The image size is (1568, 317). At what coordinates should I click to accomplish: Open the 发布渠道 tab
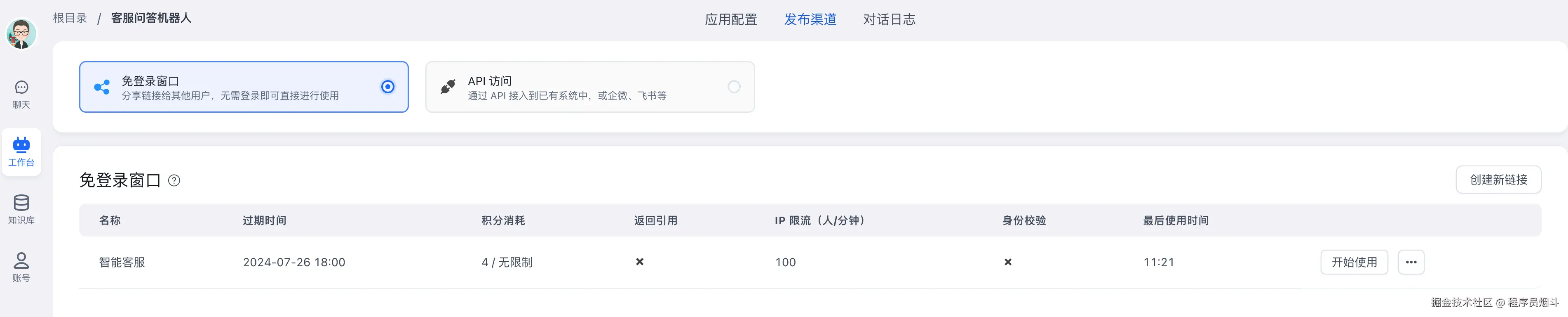(810, 19)
